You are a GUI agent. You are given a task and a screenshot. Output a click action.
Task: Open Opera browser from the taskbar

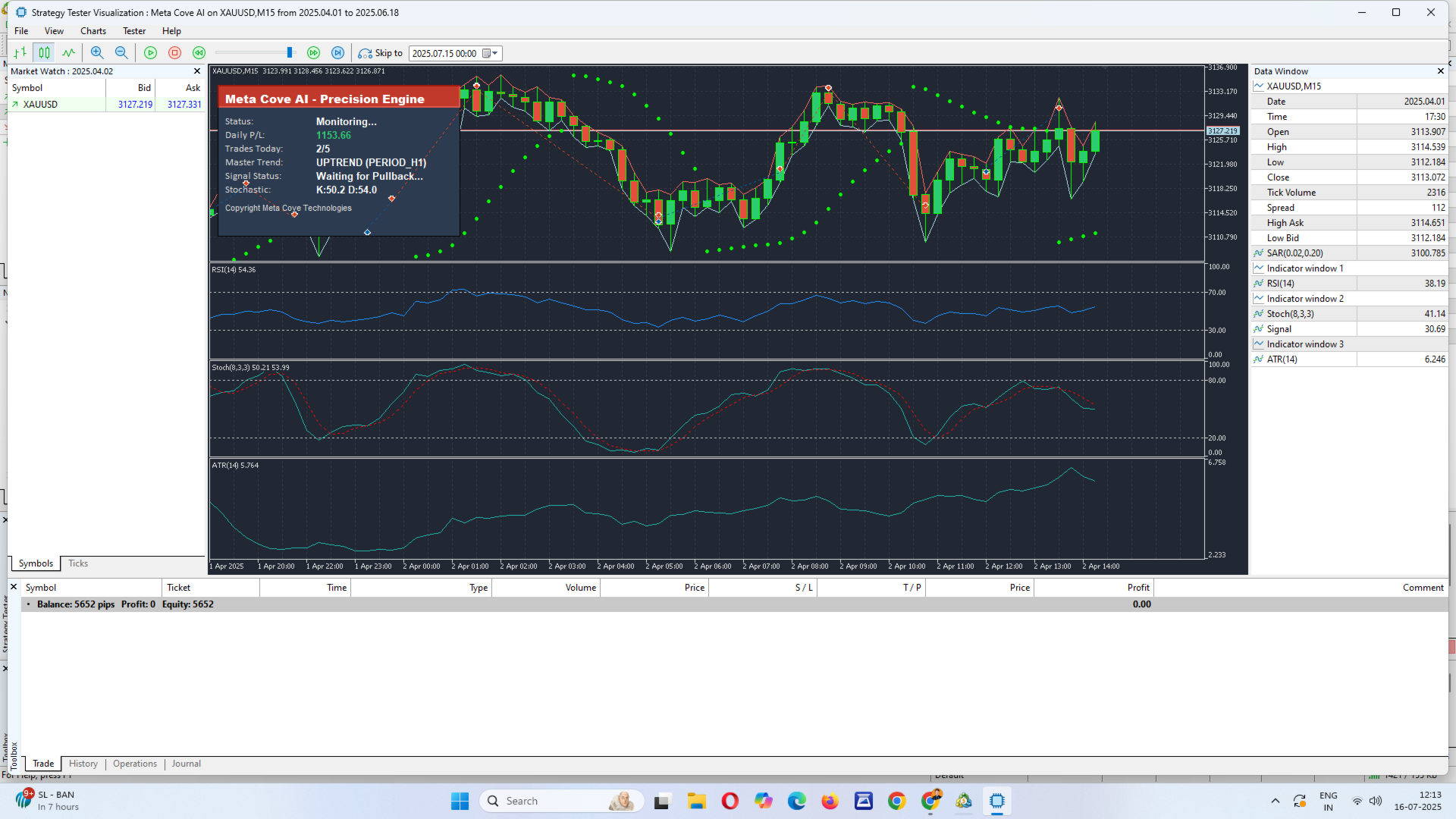point(730,801)
